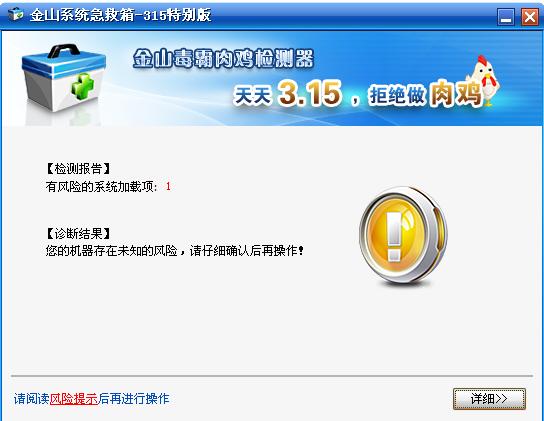Click the red risk count number 1
The image size is (544, 421).
[x=168, y=187]
